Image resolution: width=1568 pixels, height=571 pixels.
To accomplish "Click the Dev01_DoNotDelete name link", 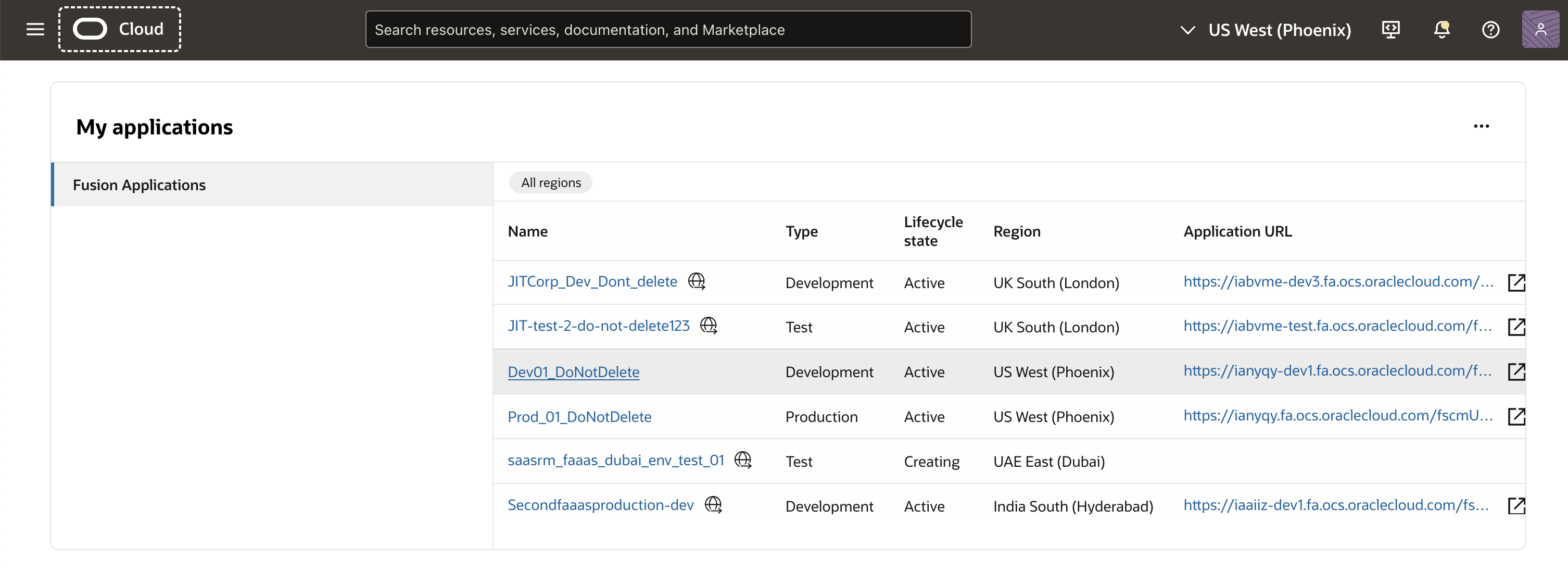I will [x=573, y=372].
